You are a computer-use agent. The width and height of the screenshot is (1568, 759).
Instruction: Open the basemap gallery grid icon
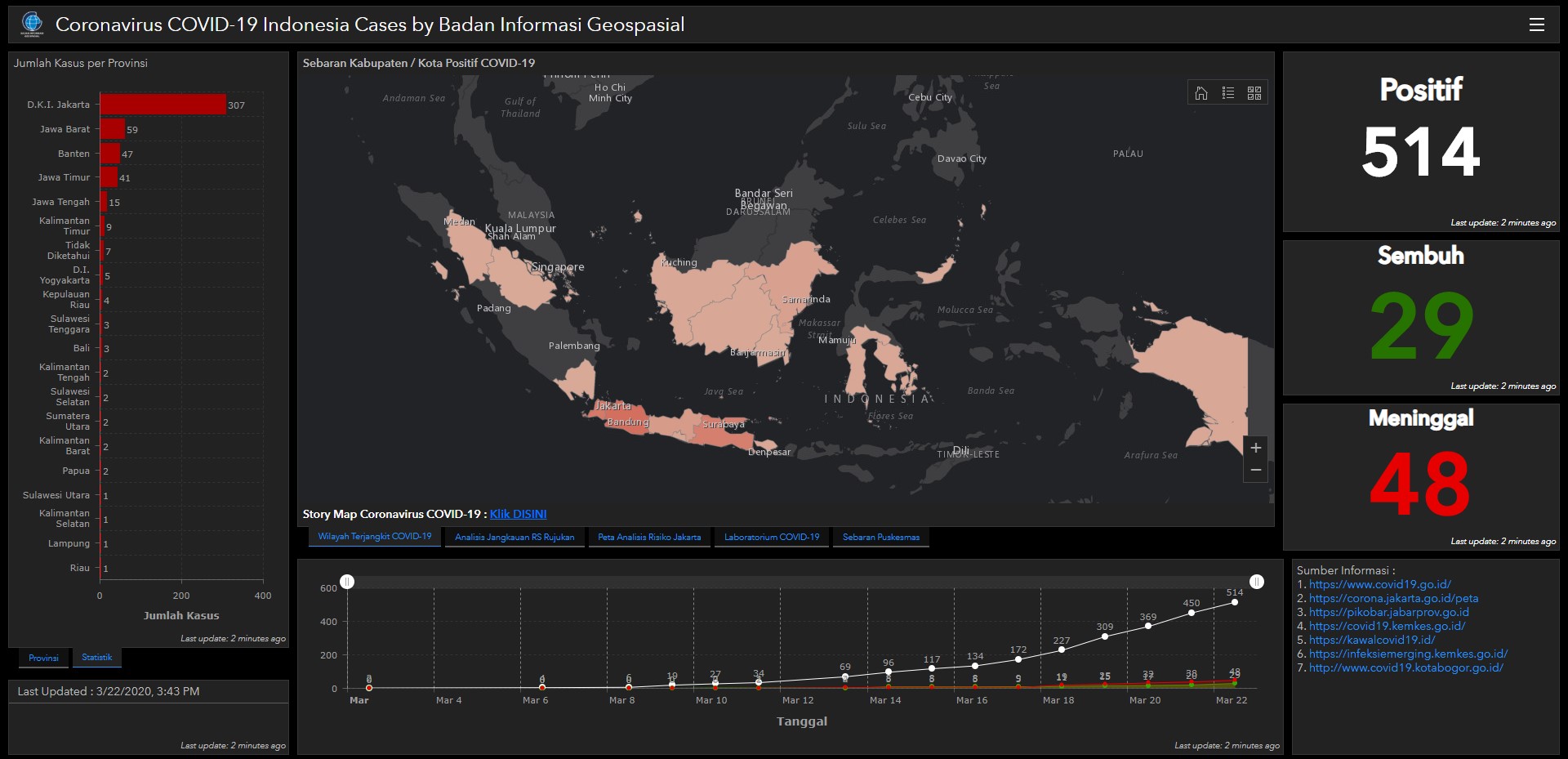click(x=1254, y=93)
